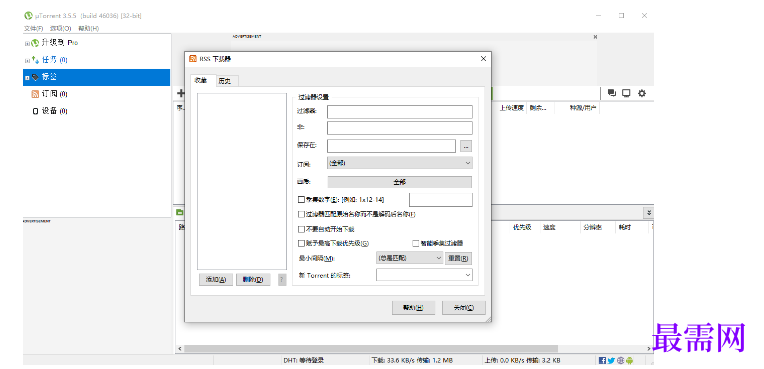Viewport: 764px width, 369px height.
Task: Enable highest download priority (S) checkbox
Action: pos(301,243)
